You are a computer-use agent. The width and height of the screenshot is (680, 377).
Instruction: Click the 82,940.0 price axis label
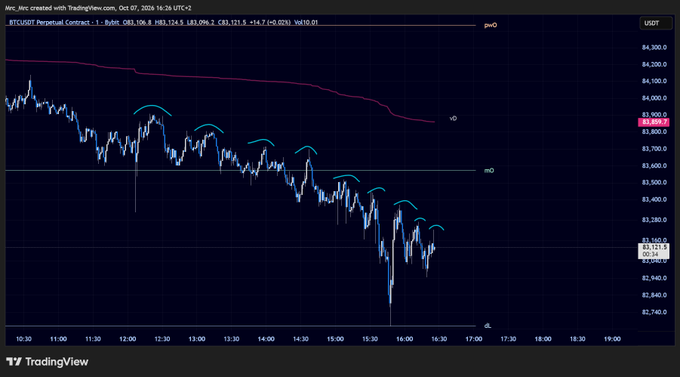point(654,278)
